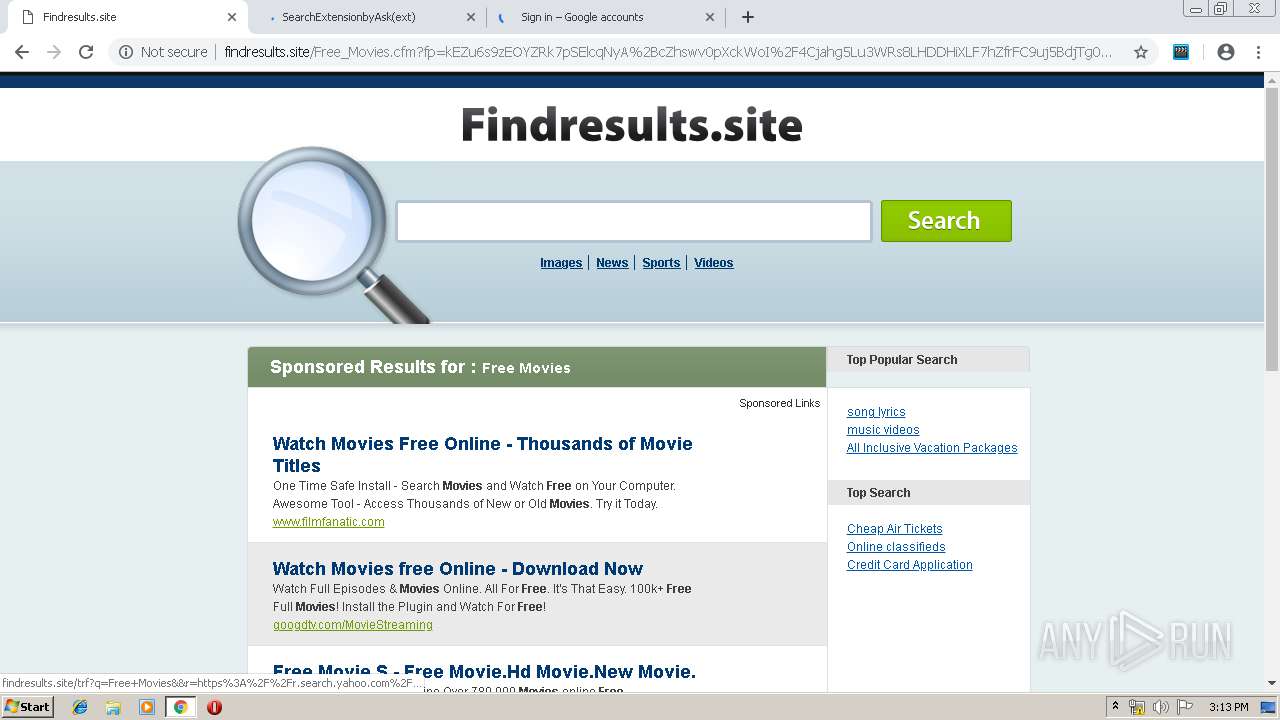The height and width of the screenshot is (720, 1280).
Task: Open All Inclusive Vacation Packages link
Action: (x=932, y=448)
